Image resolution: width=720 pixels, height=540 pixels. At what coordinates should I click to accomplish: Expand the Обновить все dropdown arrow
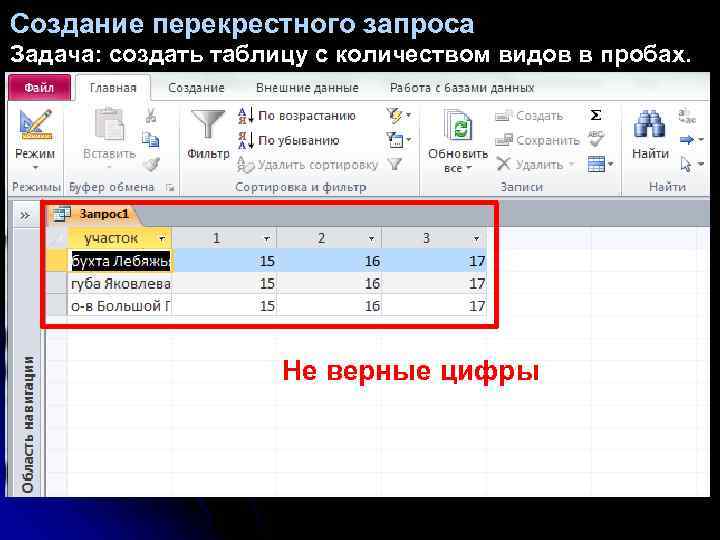pyautogui.click(x=469, y=169)
